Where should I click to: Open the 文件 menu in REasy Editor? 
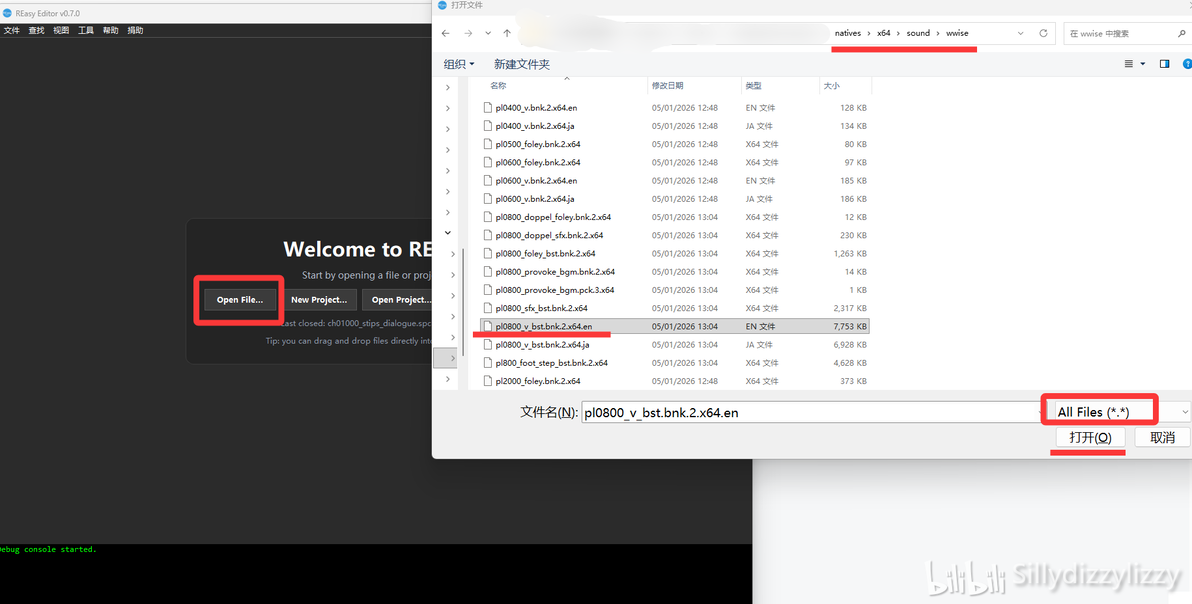tap(11, 30)
